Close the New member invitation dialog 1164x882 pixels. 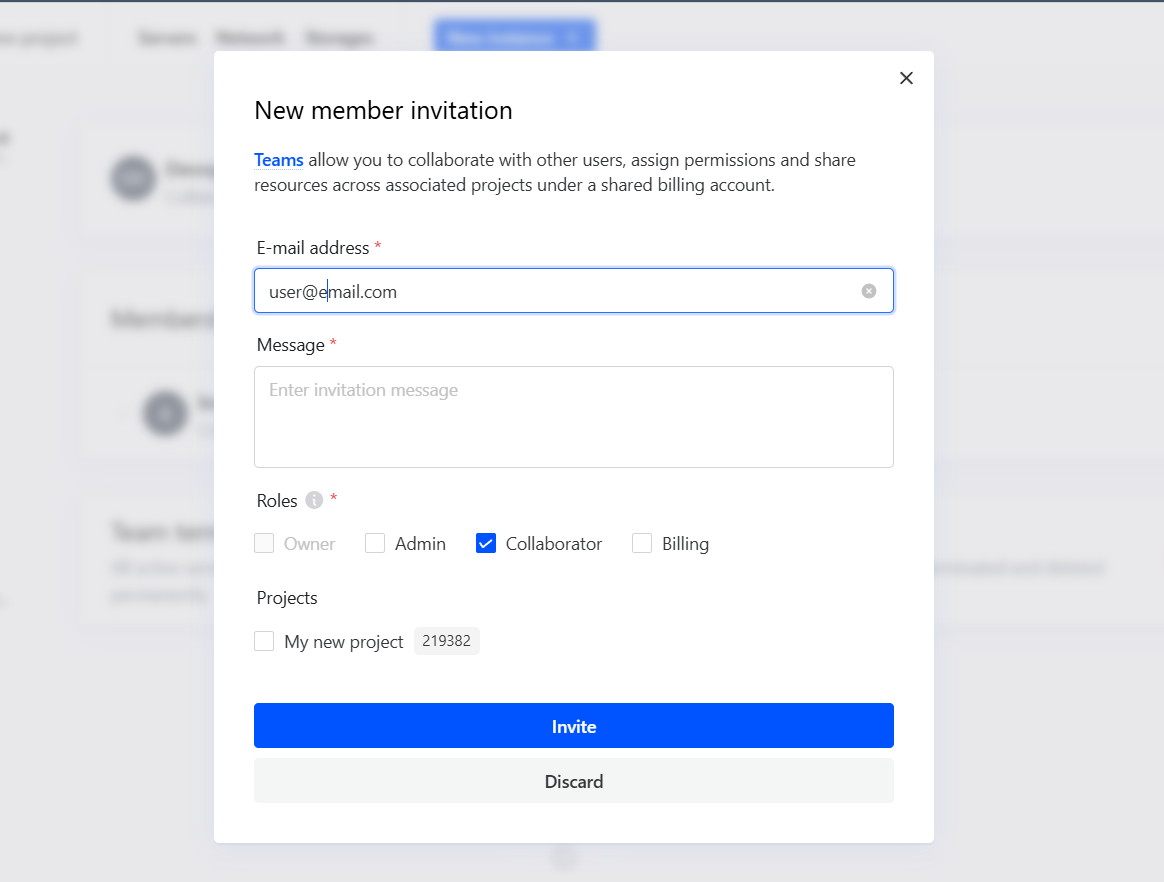(906, 78)
